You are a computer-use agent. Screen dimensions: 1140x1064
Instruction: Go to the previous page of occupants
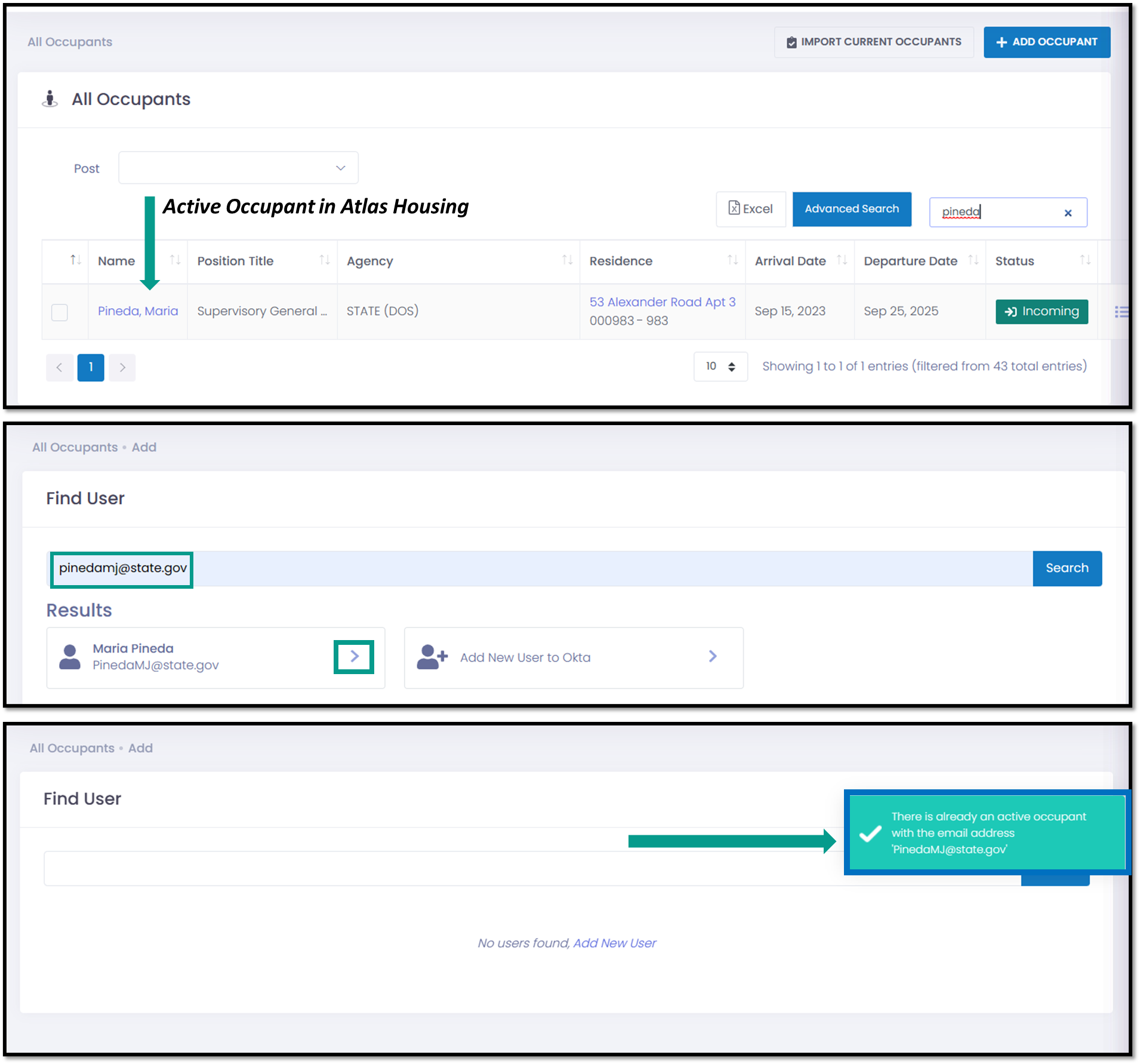(60, 367)
